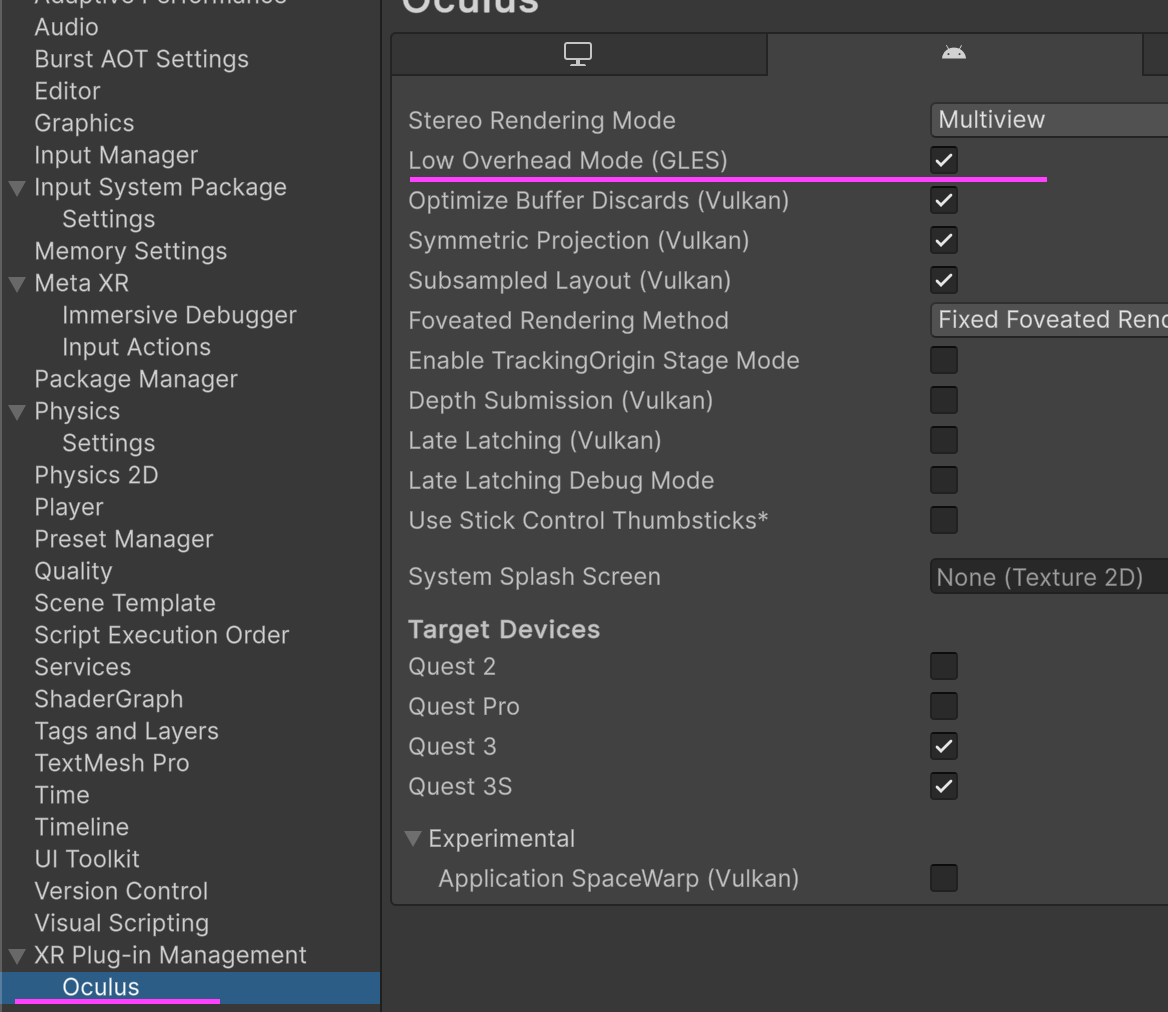Select Preset Manager

click(x=124, y=539)
